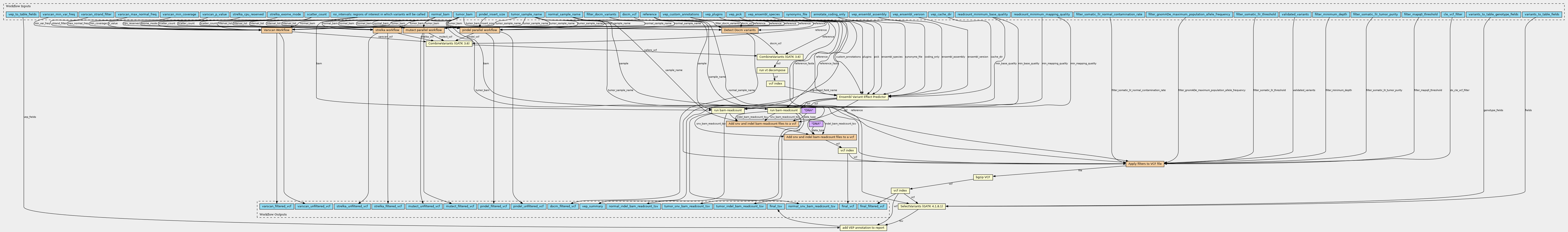This screenshot has height=232, width=1568.
Task: Click the Workflow Outputs group label
Action: (x=273, y=214)
